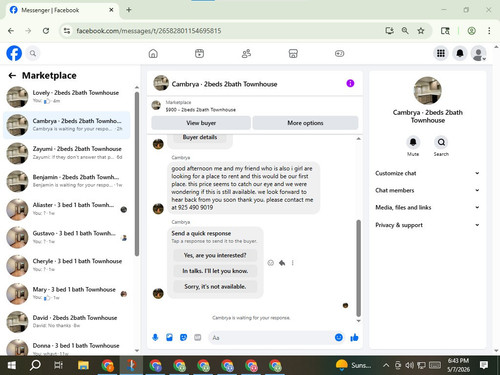Send a thumbs-up like
This screenshot has height=375, width=500.
(x=354, y=337)
